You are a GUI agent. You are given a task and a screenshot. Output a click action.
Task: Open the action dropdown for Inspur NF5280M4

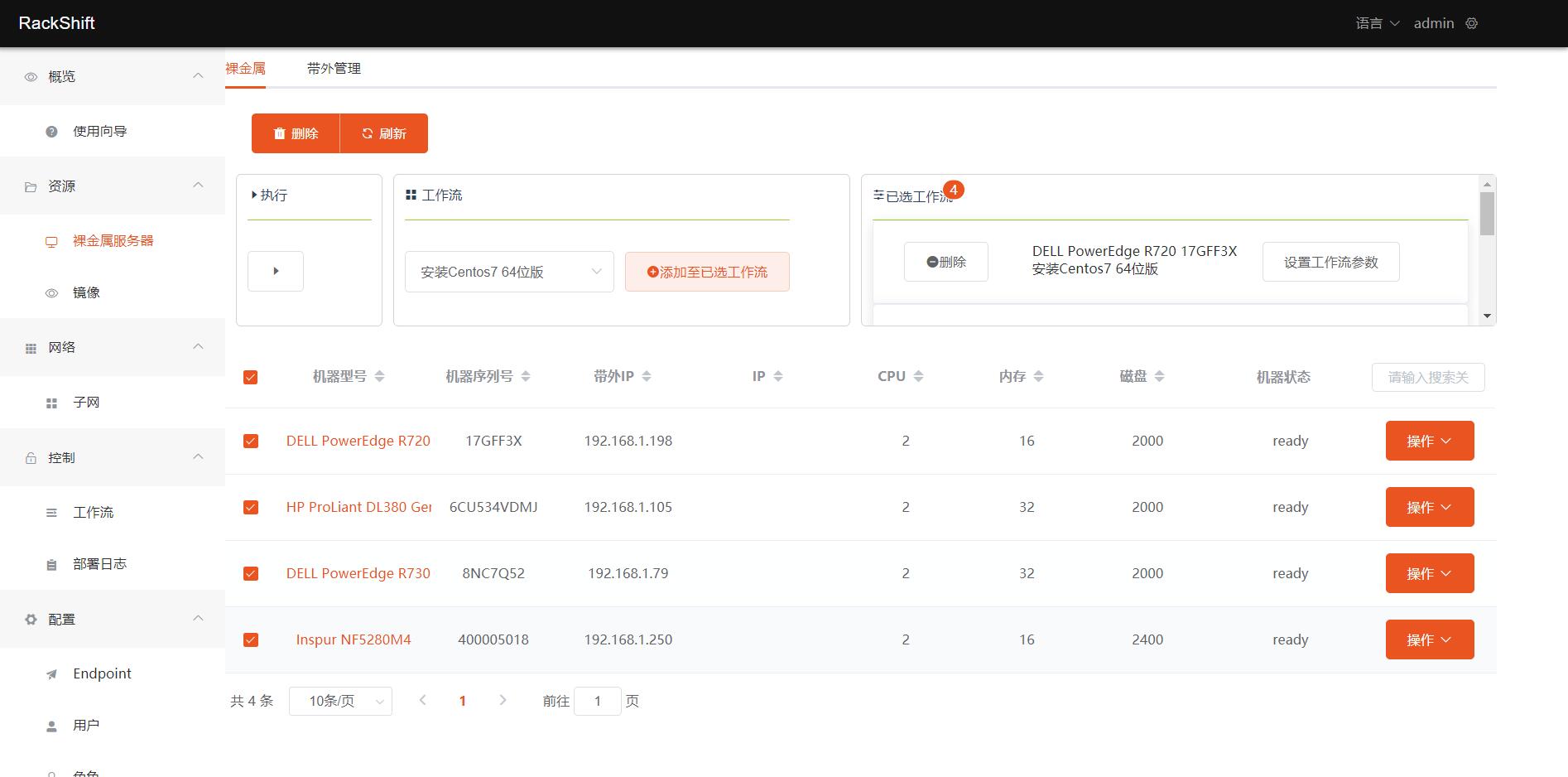click(1430, 639)
